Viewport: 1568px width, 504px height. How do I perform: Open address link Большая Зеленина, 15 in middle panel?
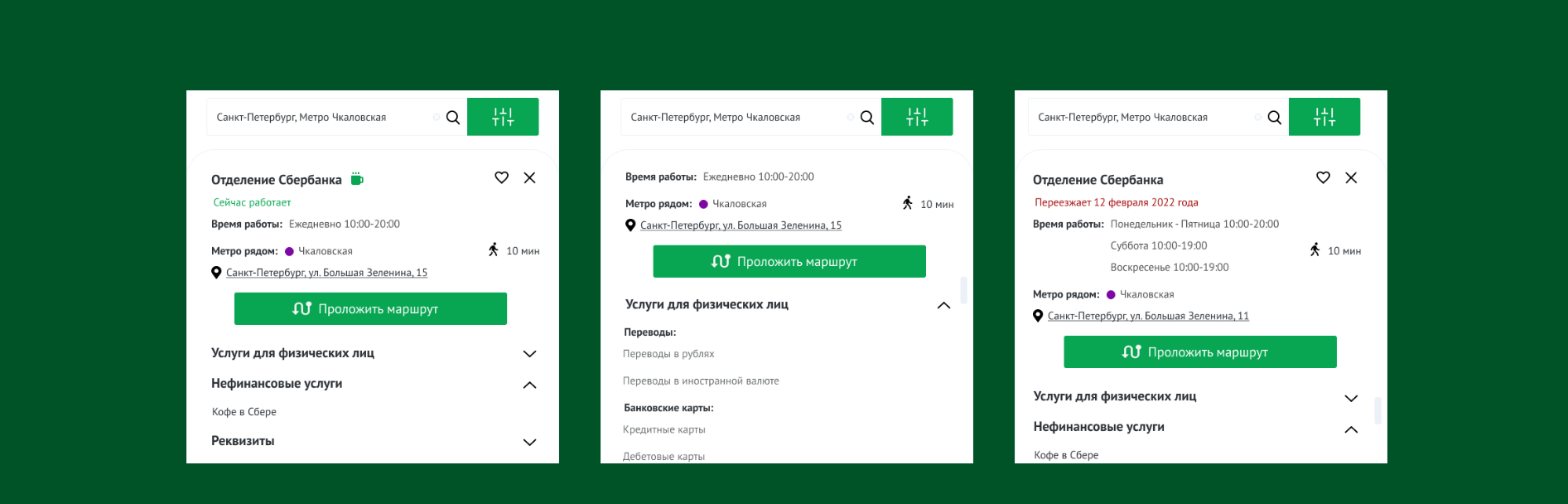coord(741,225)
